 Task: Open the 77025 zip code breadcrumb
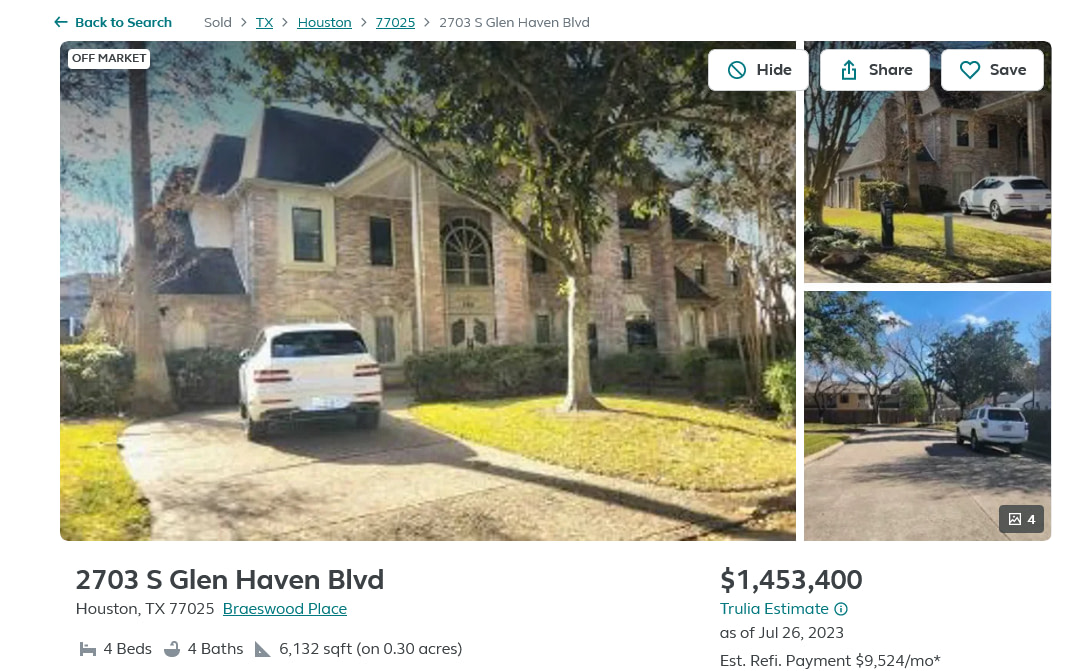click(x=395, y=22)
